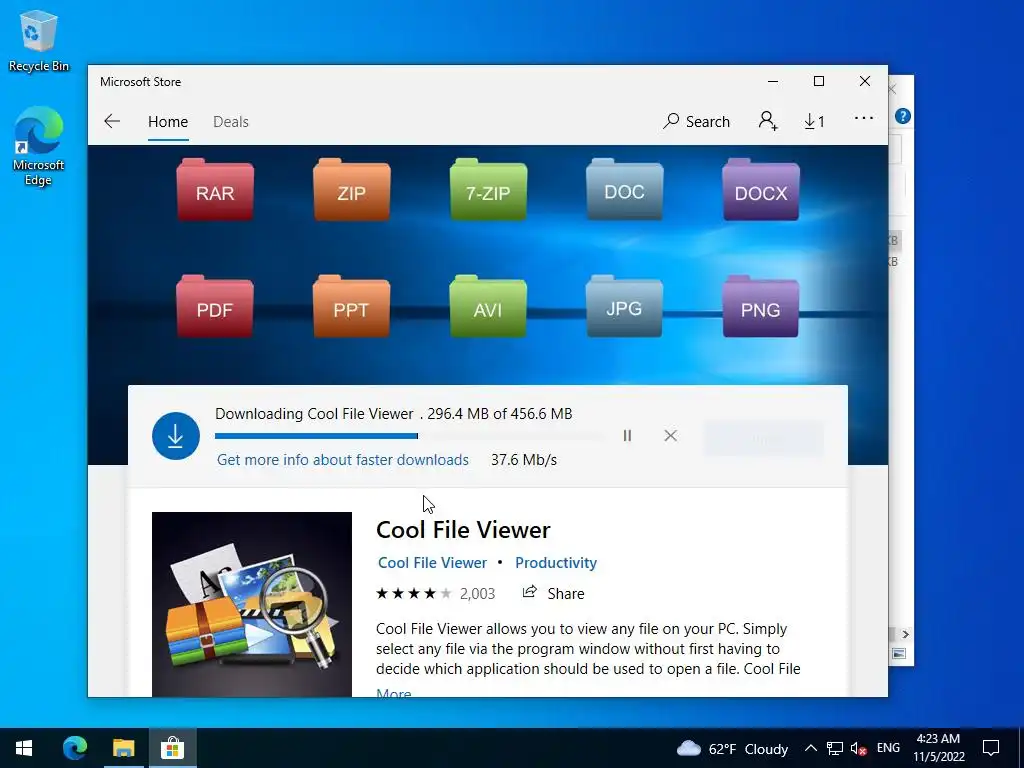Click the RAR folder icon
The height and width of the screenshot is (768, 1024).
215,189
